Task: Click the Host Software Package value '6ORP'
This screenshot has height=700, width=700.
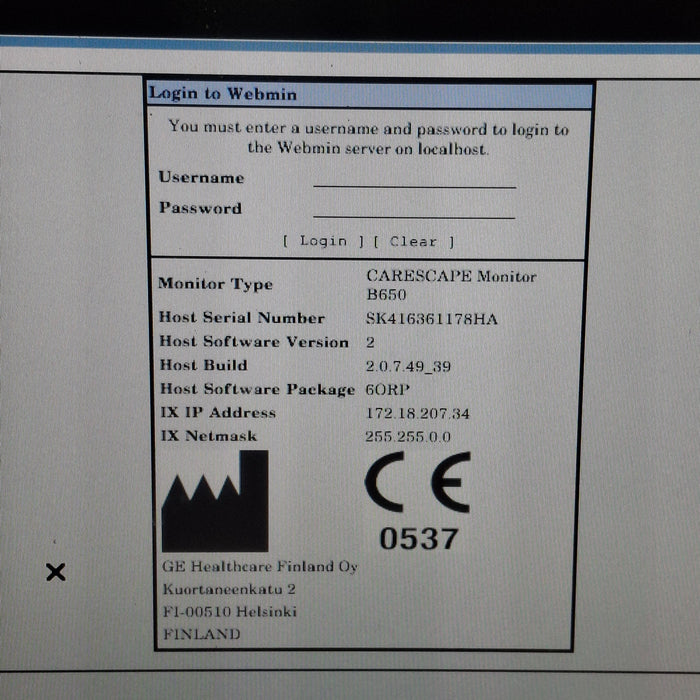Action: pos(387,390)
